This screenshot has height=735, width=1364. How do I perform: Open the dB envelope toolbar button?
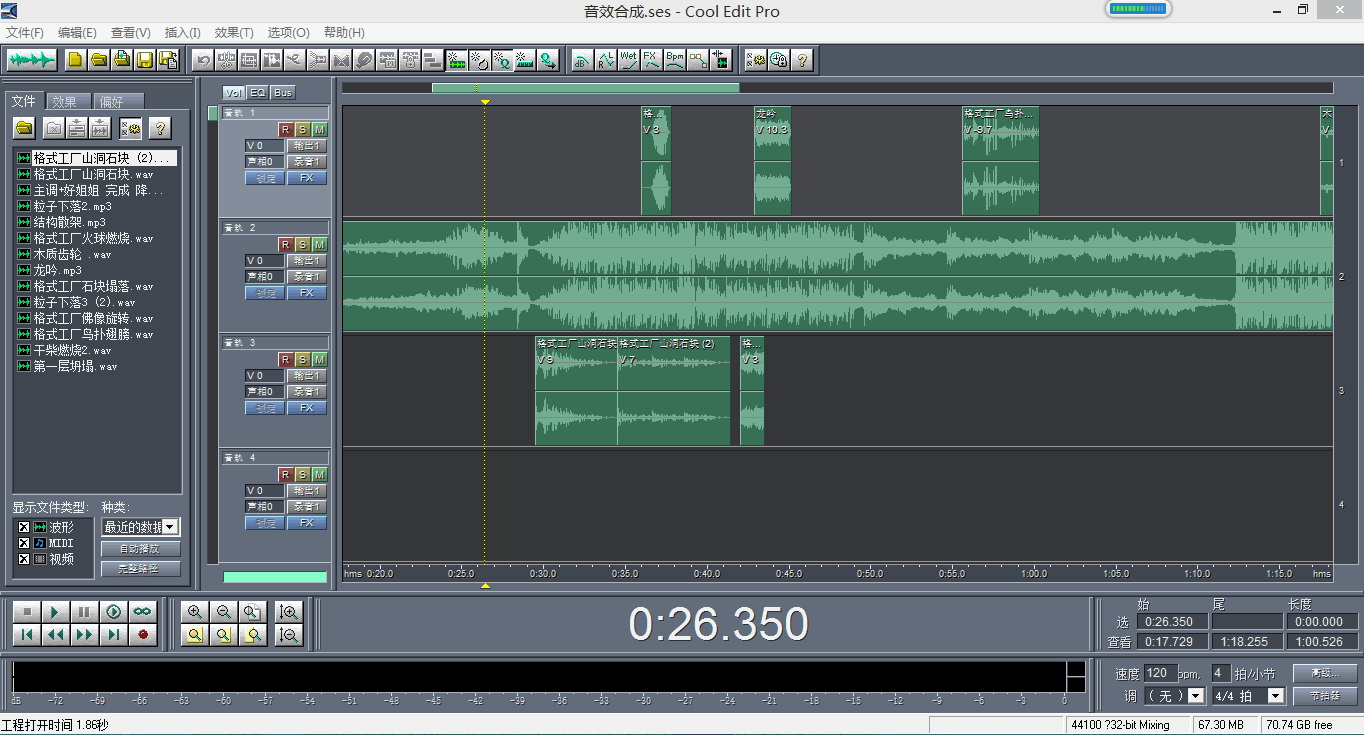(582, 60)
